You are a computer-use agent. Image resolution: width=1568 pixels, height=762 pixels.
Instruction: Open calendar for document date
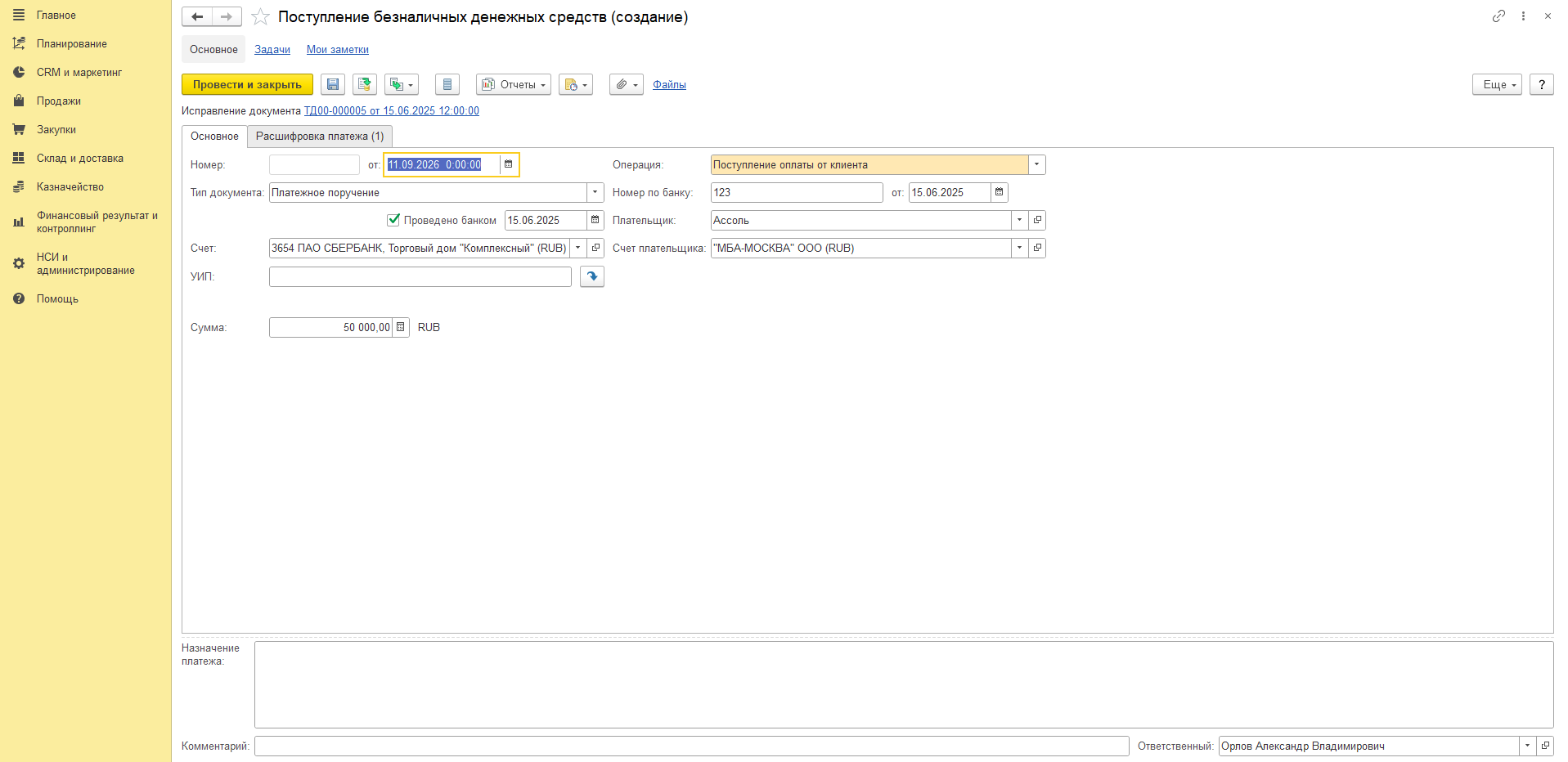point(508,164)
